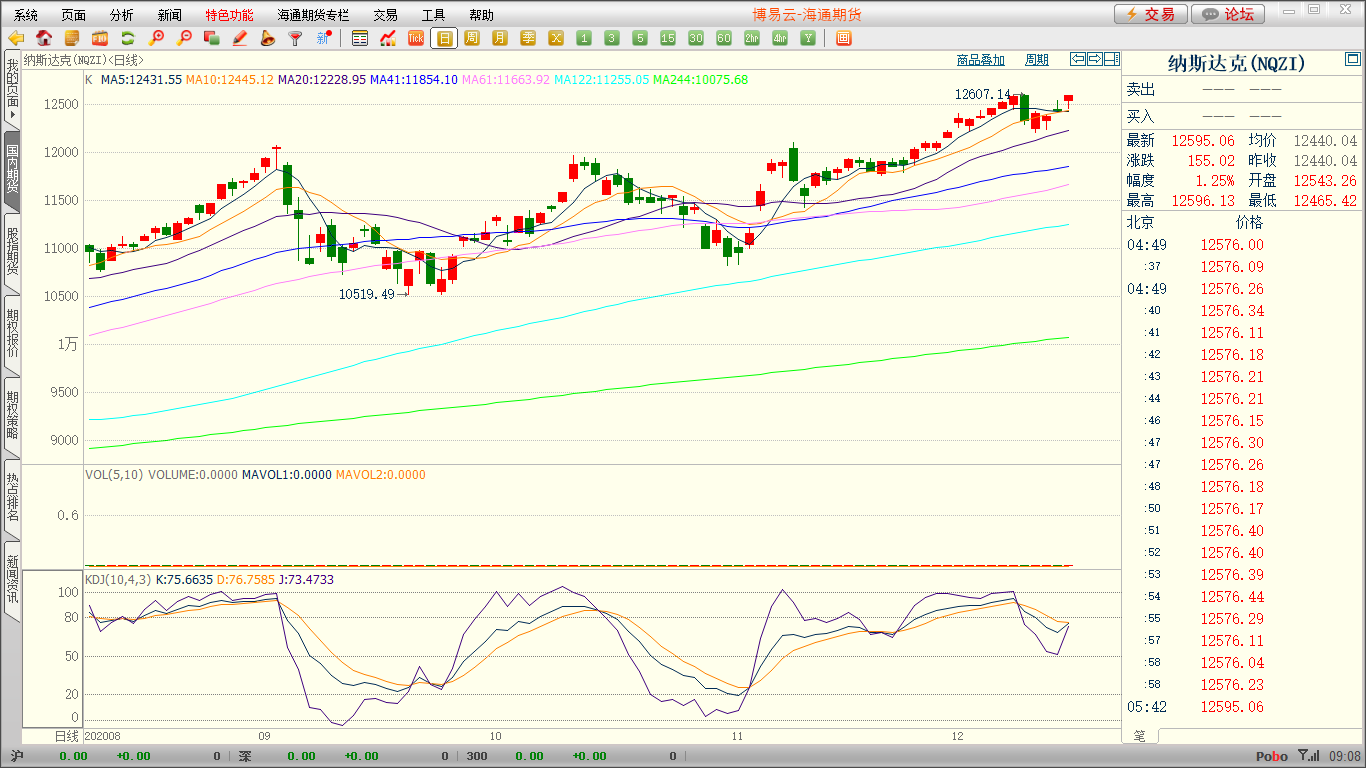Open the 帮助 menu
Viewport: 1366px width, 768px height.
[481, 15]
